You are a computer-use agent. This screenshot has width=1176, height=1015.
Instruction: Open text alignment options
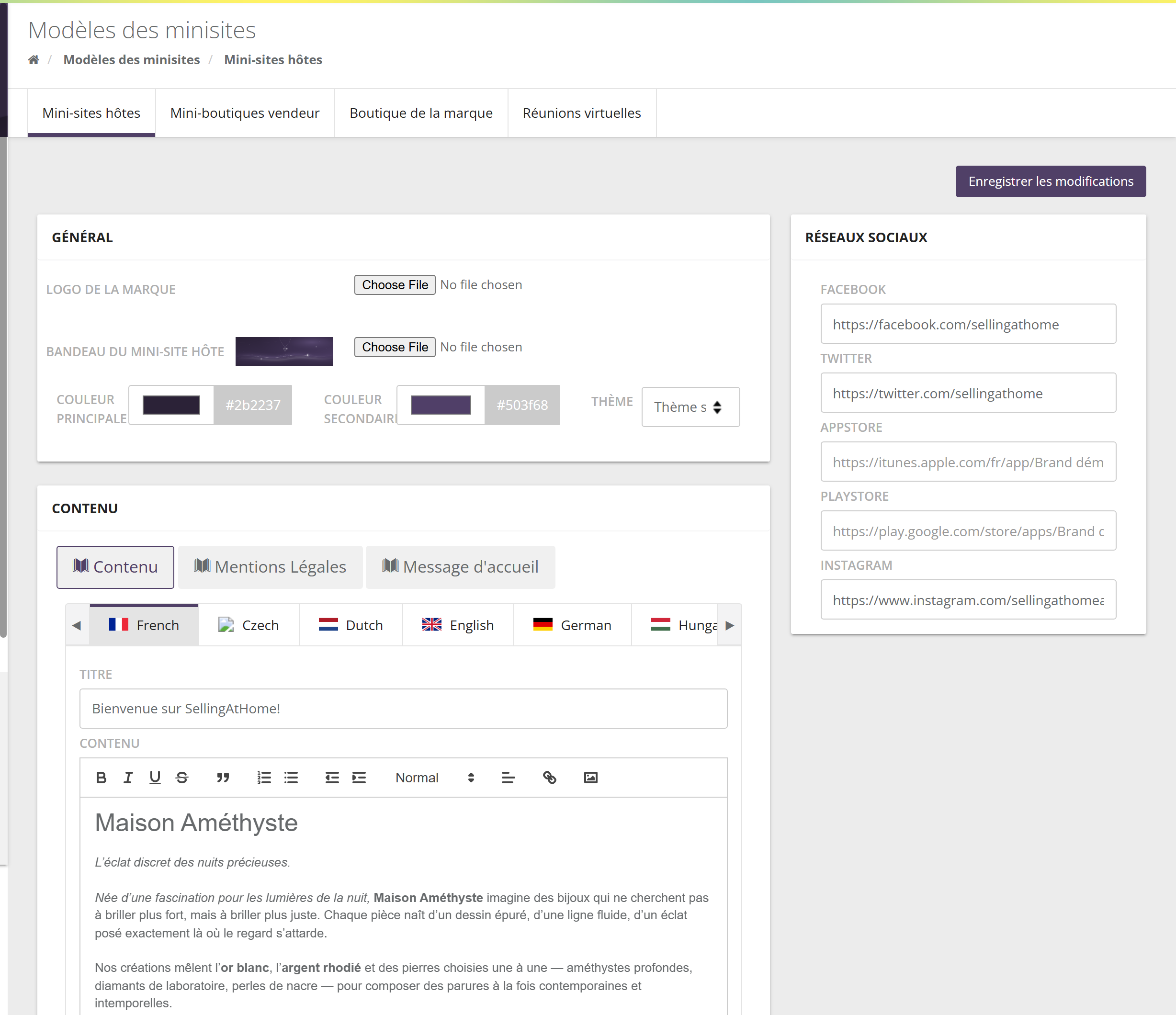(508, 777)
